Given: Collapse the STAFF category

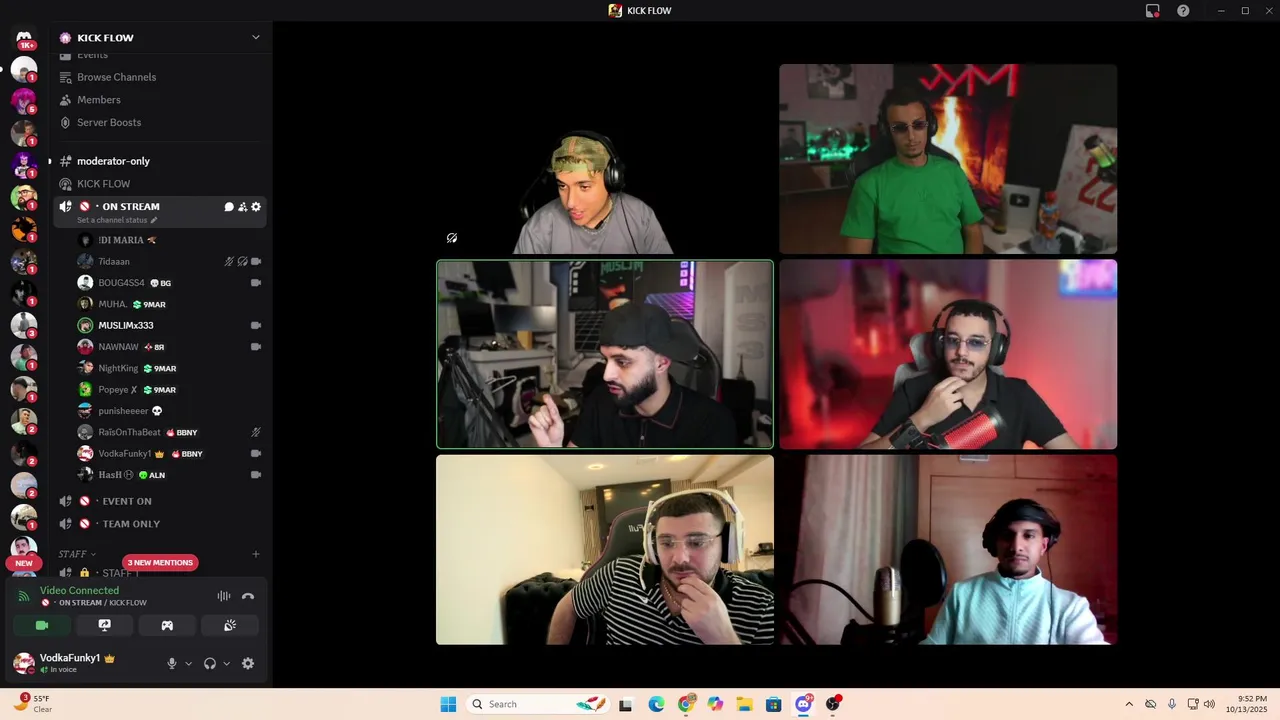Looking at the screenshot, I should (77, 554).
